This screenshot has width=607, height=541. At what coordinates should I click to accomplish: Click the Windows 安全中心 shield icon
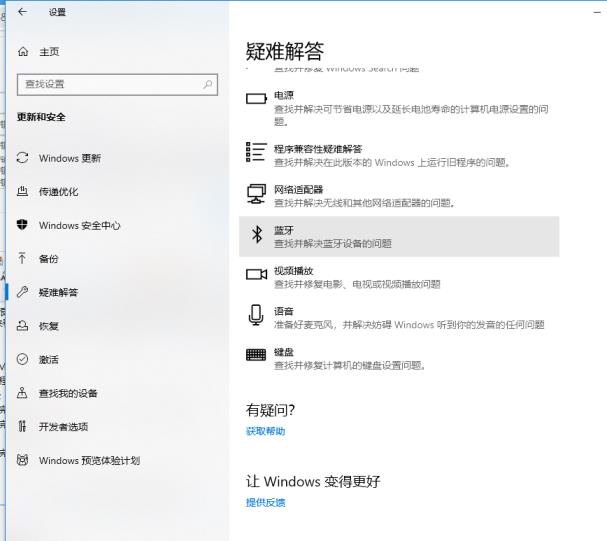coord(22,224)
